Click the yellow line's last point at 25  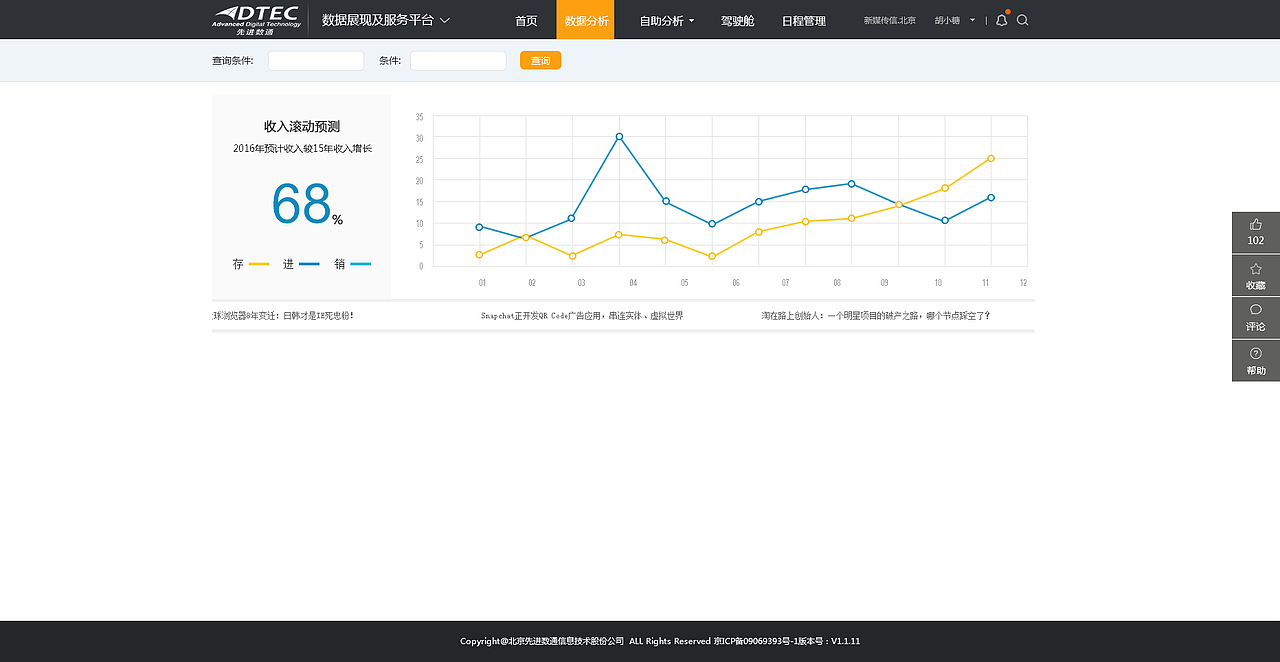click(990, 158)
